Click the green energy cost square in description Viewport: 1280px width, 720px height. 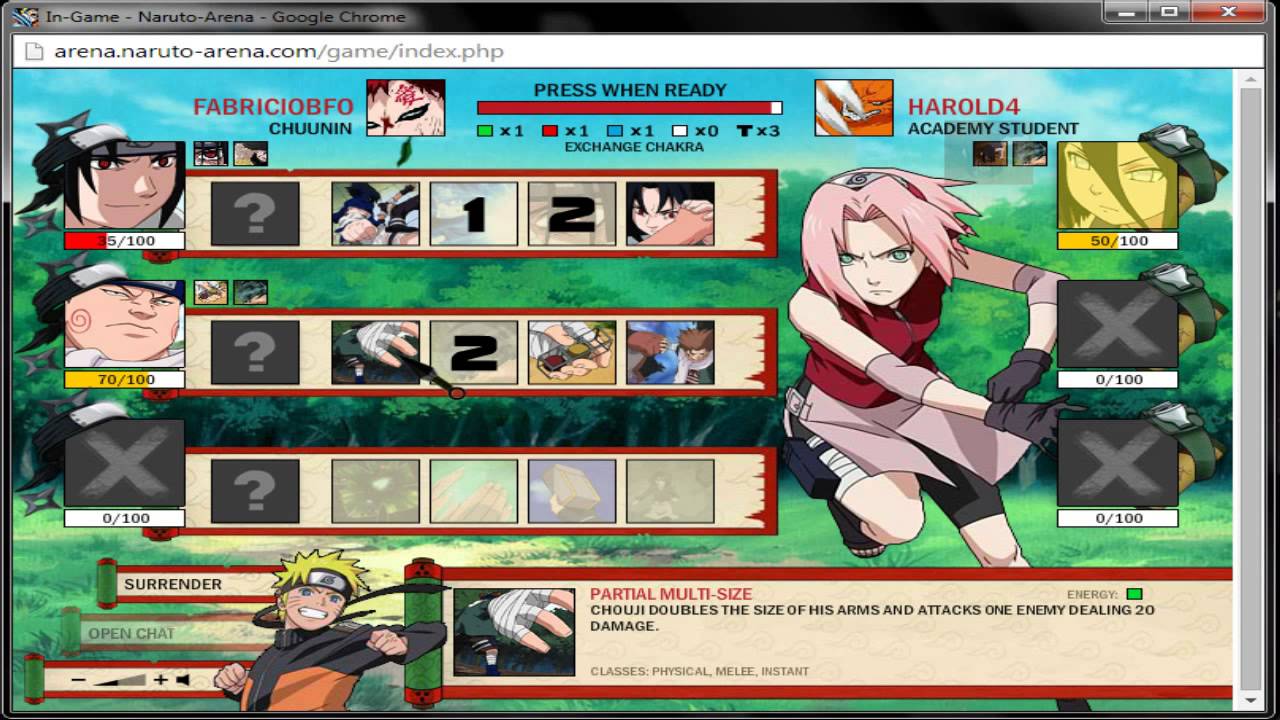tap(1134, 594)
